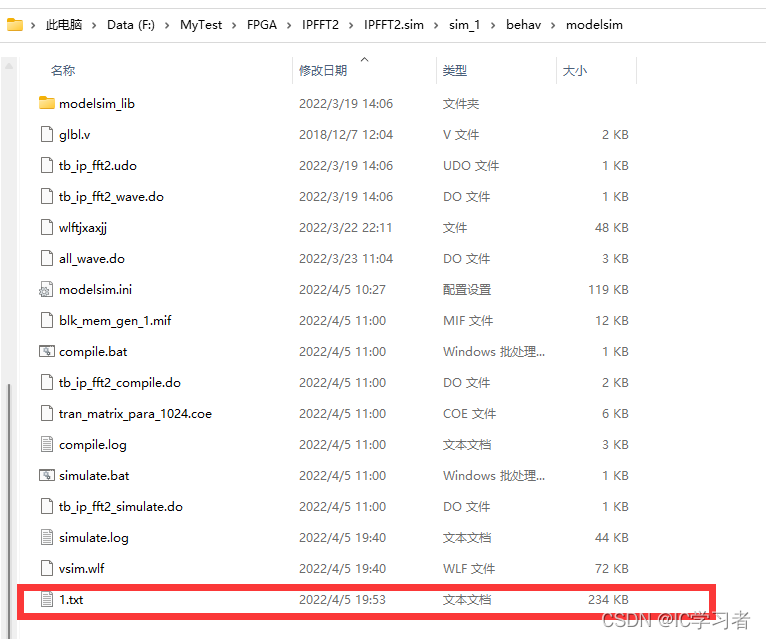
Task: Sort files by the 名称 column header
Action: 63,70
